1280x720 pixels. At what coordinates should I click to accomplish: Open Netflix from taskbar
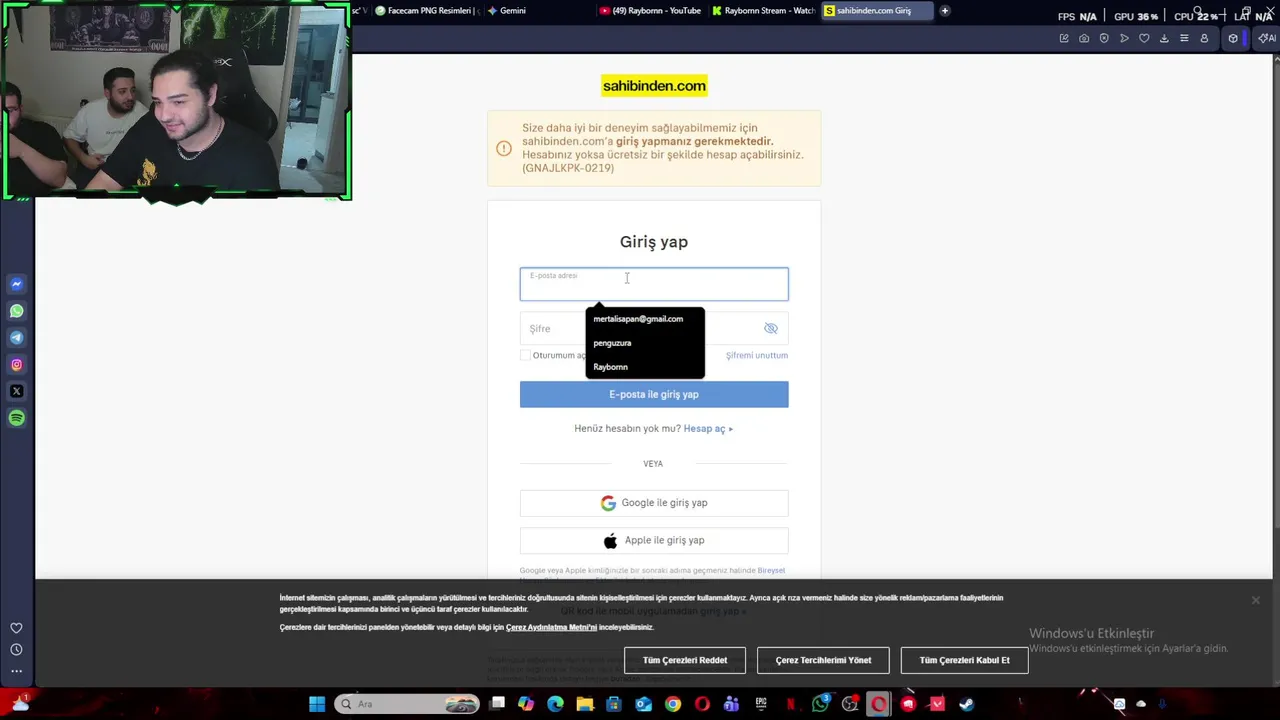pos(790,704)
